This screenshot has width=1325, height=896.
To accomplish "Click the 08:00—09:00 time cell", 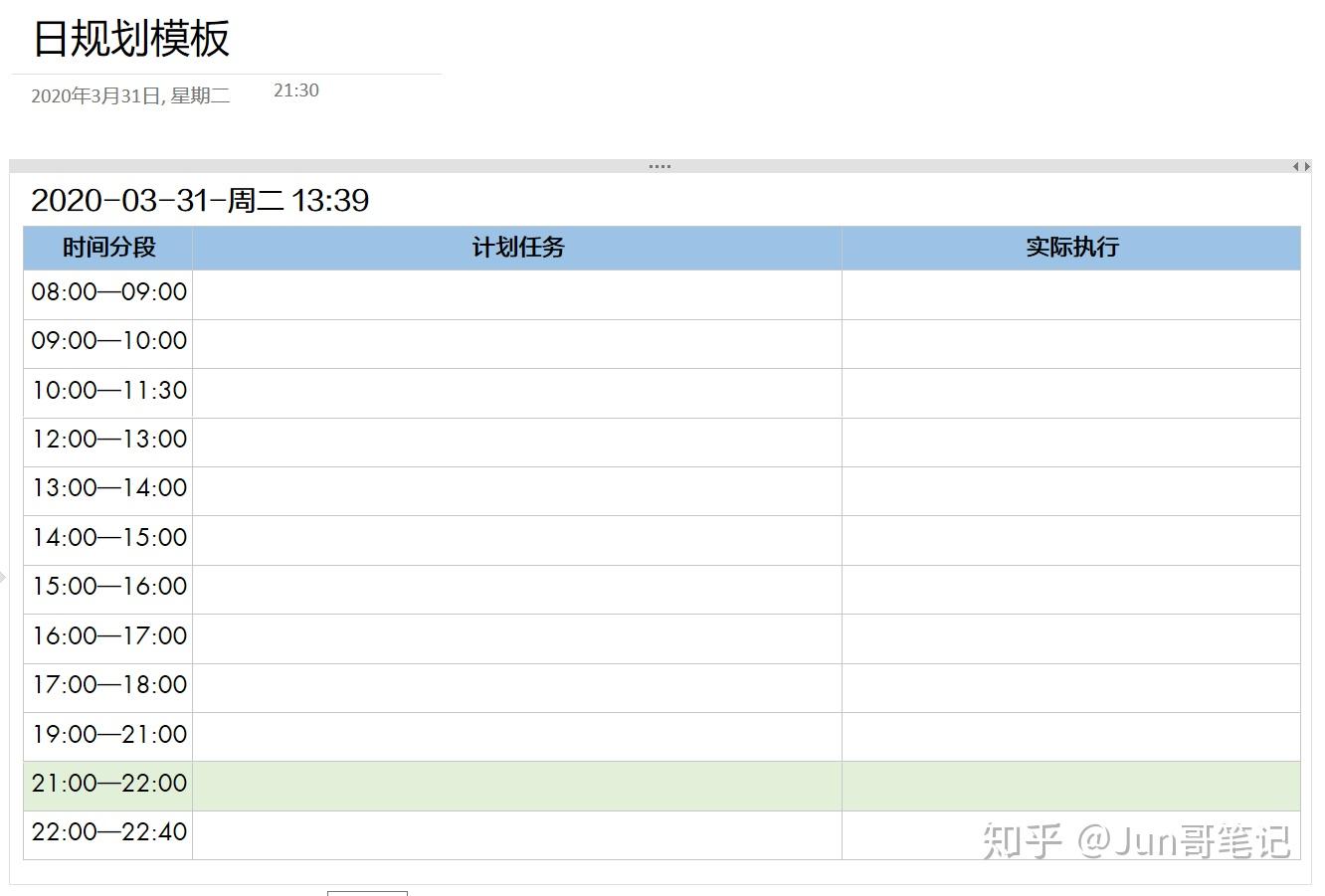I will [x=108, y=292].
